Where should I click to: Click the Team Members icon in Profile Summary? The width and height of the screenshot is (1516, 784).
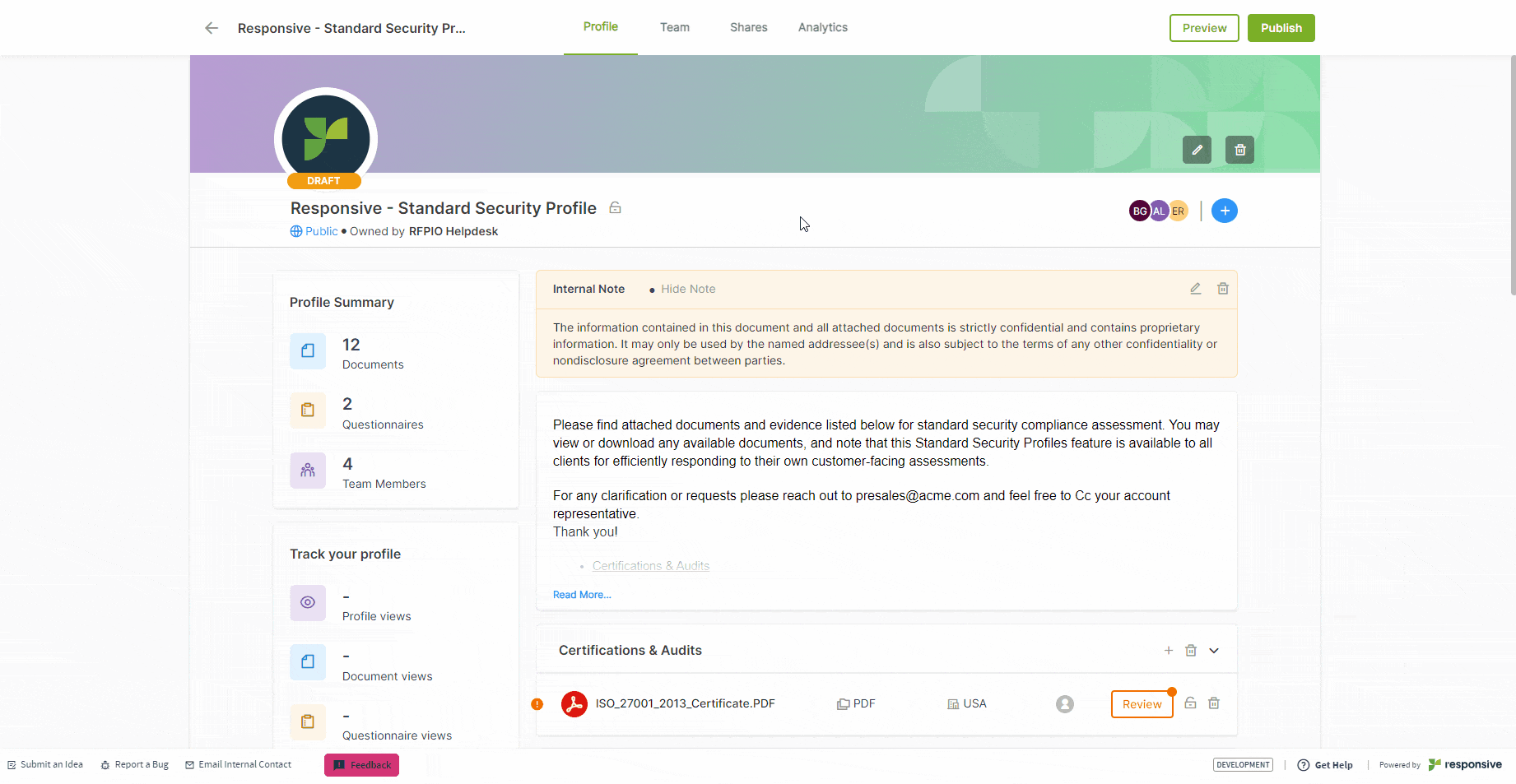click(308, 471)
